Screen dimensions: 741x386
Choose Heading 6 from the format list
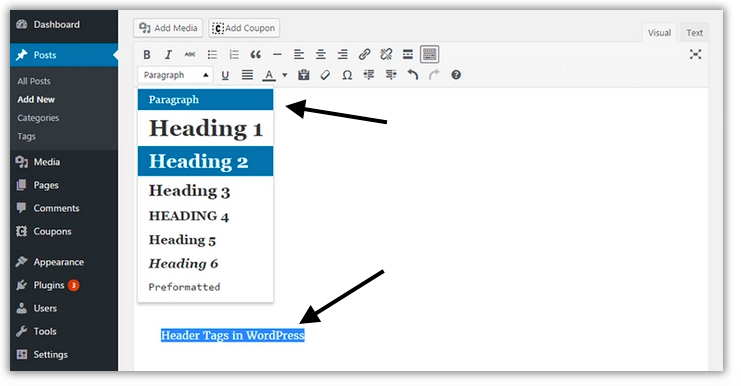(x=206, y=263)
